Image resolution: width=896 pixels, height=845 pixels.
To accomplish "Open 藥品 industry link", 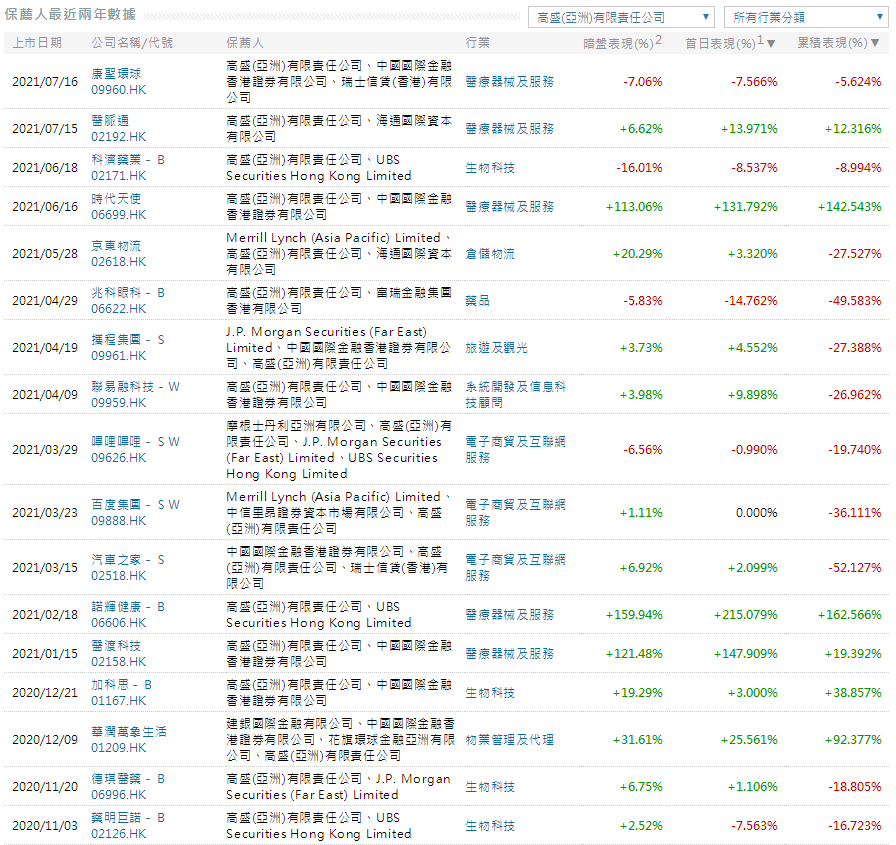I will coord(478,301).
